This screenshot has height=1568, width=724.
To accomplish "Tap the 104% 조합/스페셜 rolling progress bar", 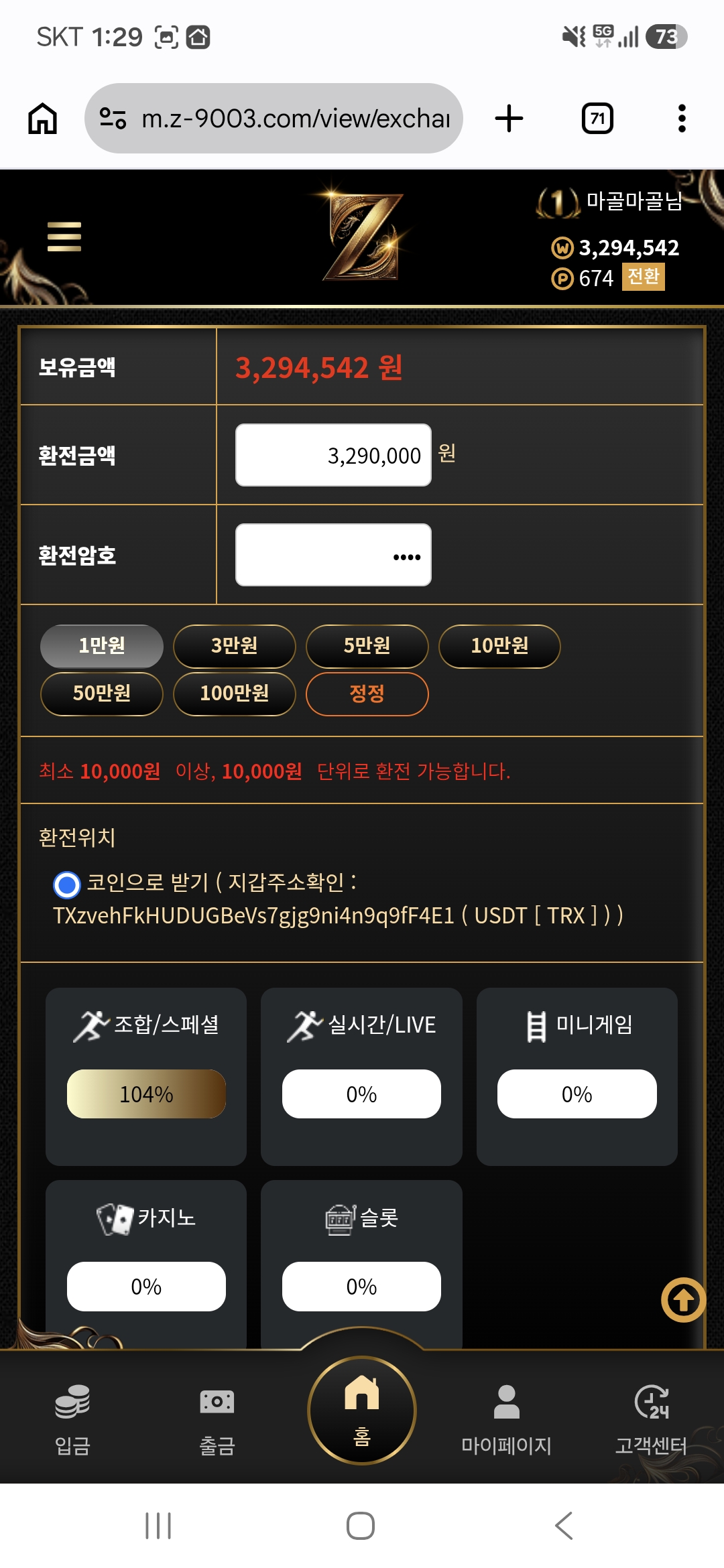I will (x=146, y=1094).
